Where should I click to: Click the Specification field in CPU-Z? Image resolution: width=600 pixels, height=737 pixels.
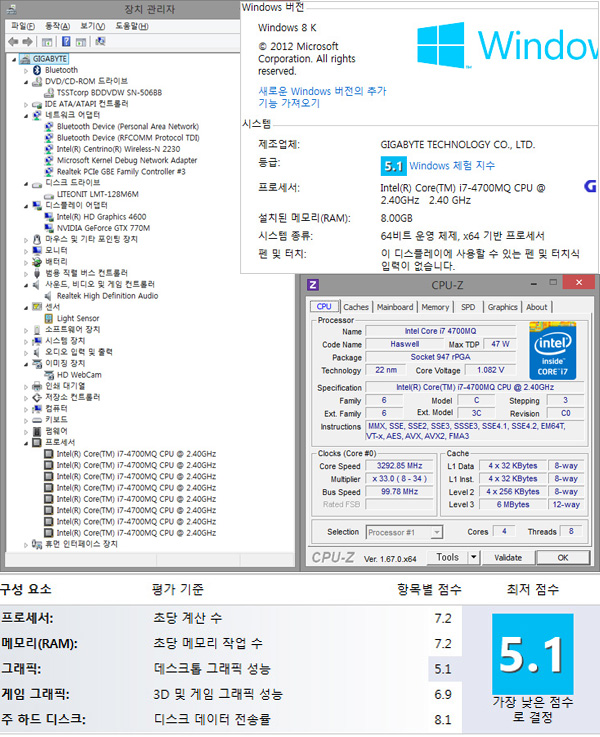(475, 387)
